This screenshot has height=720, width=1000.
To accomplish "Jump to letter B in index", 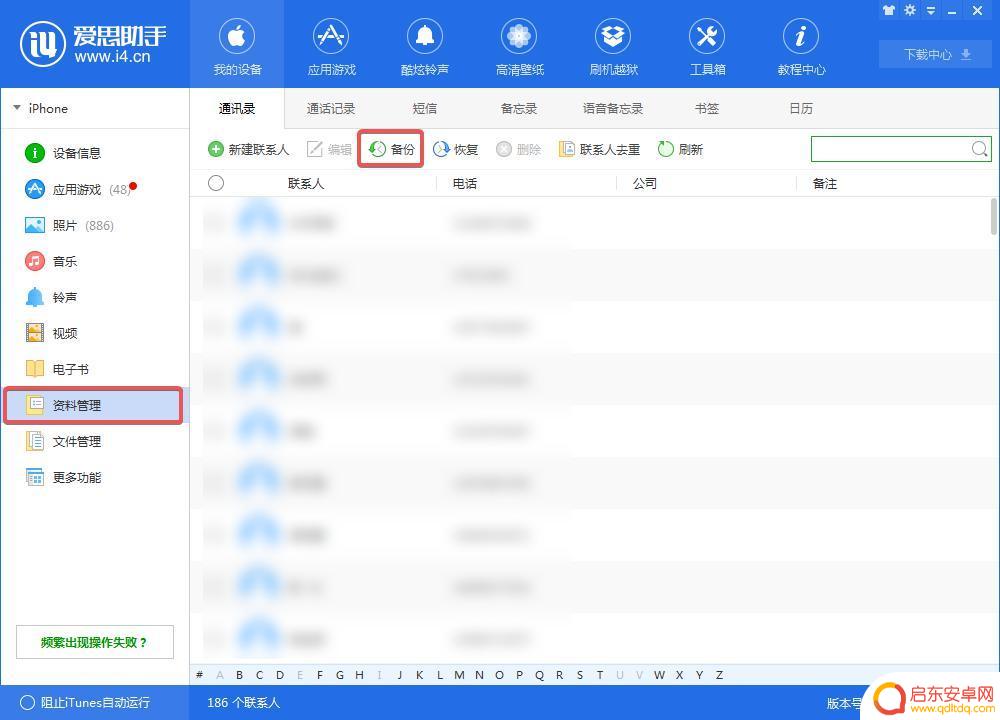I will (239, 675).
